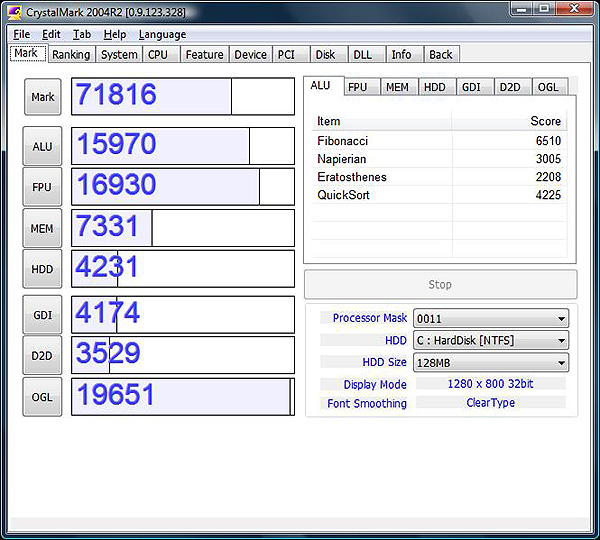Click the FPU score bar 16930
Image resolution: width=600 pixels, height=540 pixels.
[183, 187]
